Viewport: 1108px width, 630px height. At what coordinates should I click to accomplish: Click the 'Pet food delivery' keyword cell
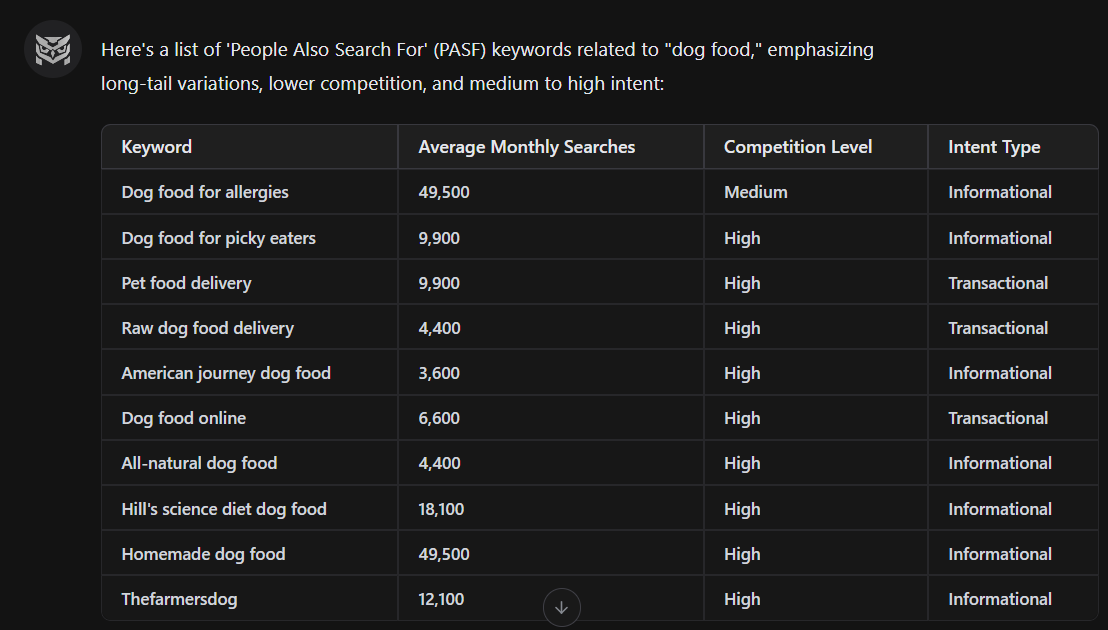click(186, 282)
